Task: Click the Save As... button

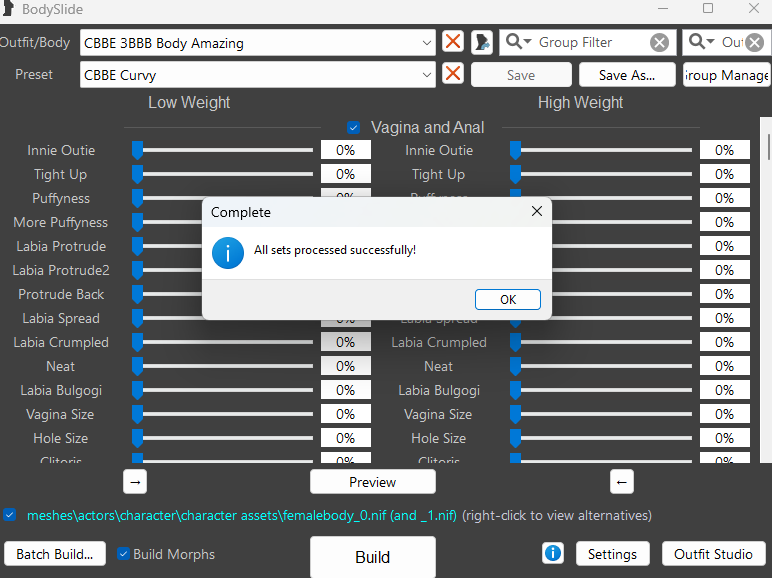Action: (627, 75)
